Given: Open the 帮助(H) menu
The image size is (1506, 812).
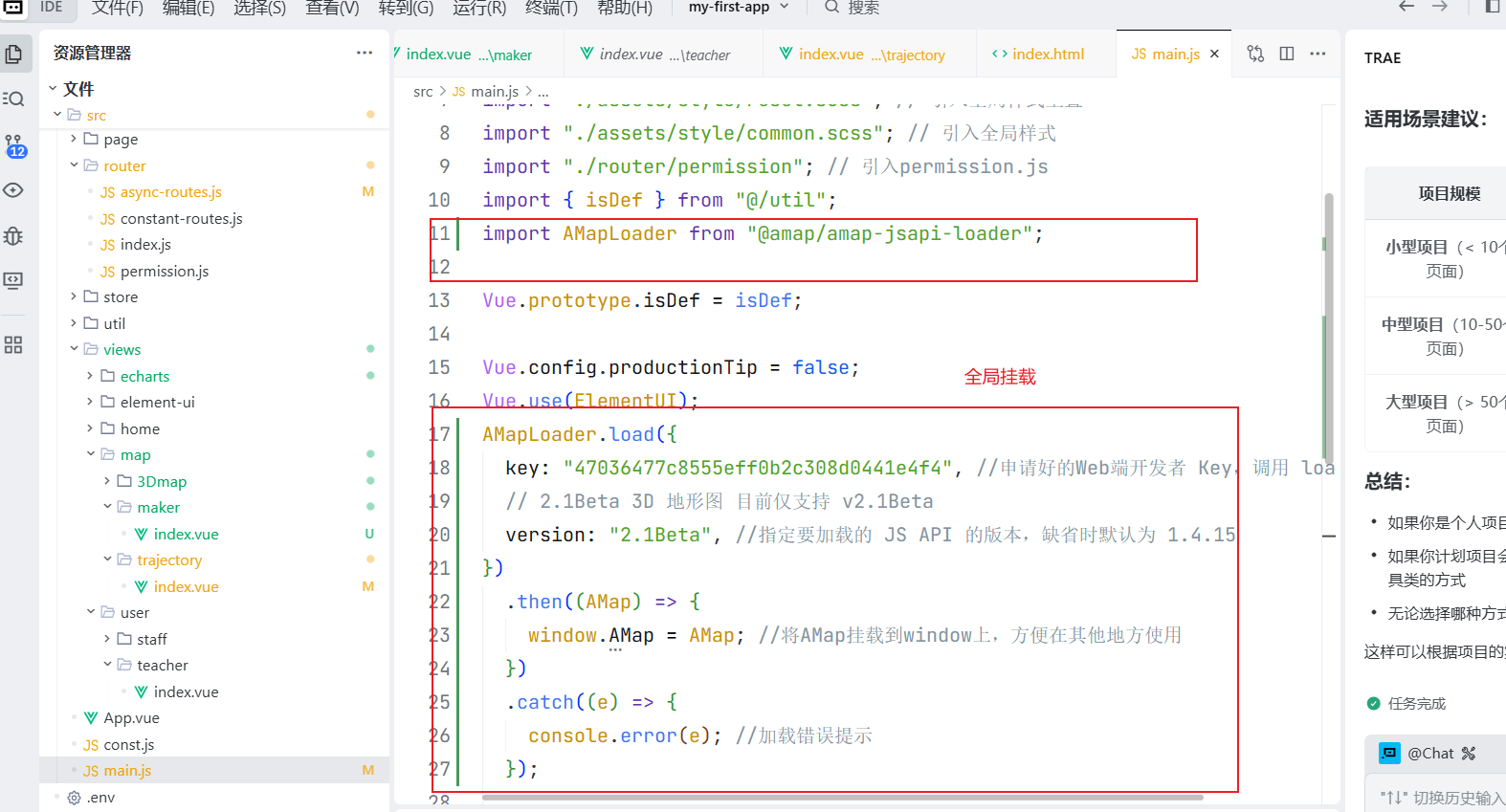Looking at the screenshot, I should click(625, 8).
